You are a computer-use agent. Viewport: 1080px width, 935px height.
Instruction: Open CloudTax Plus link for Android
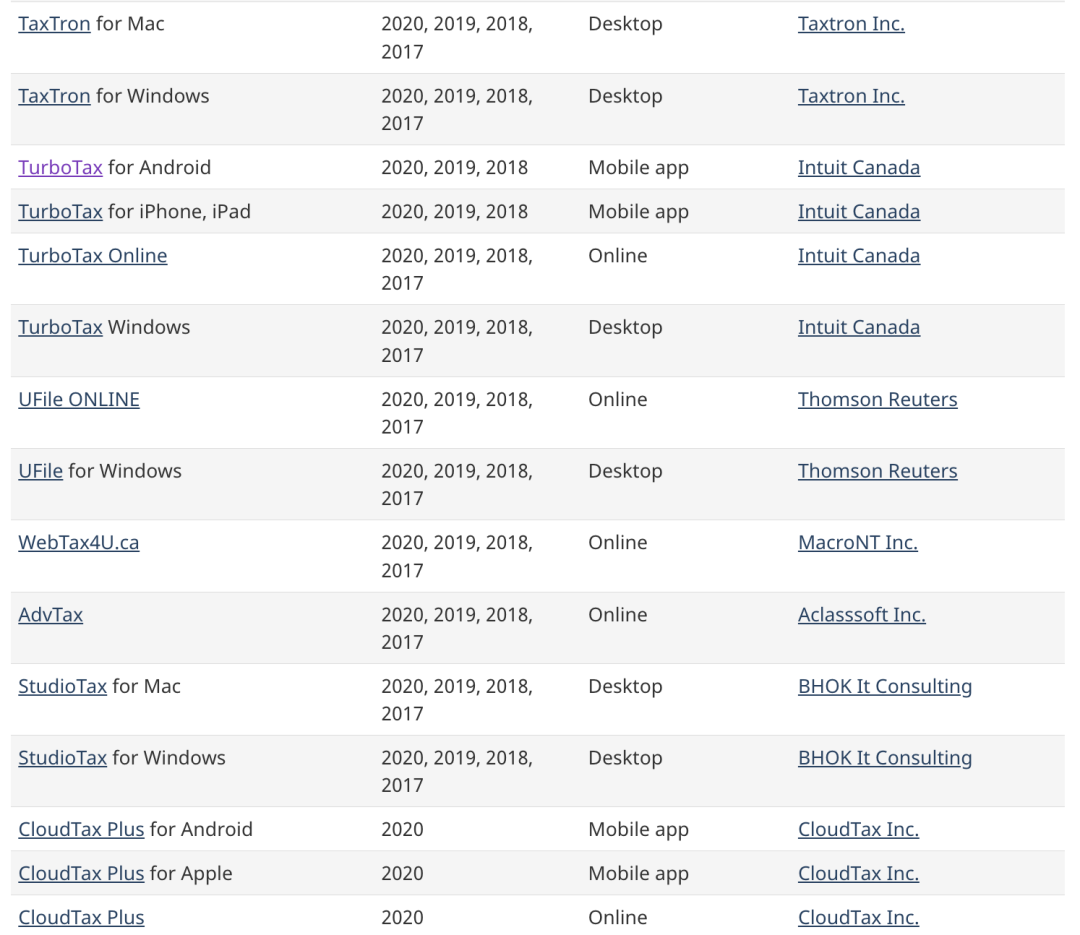point(81,830)
